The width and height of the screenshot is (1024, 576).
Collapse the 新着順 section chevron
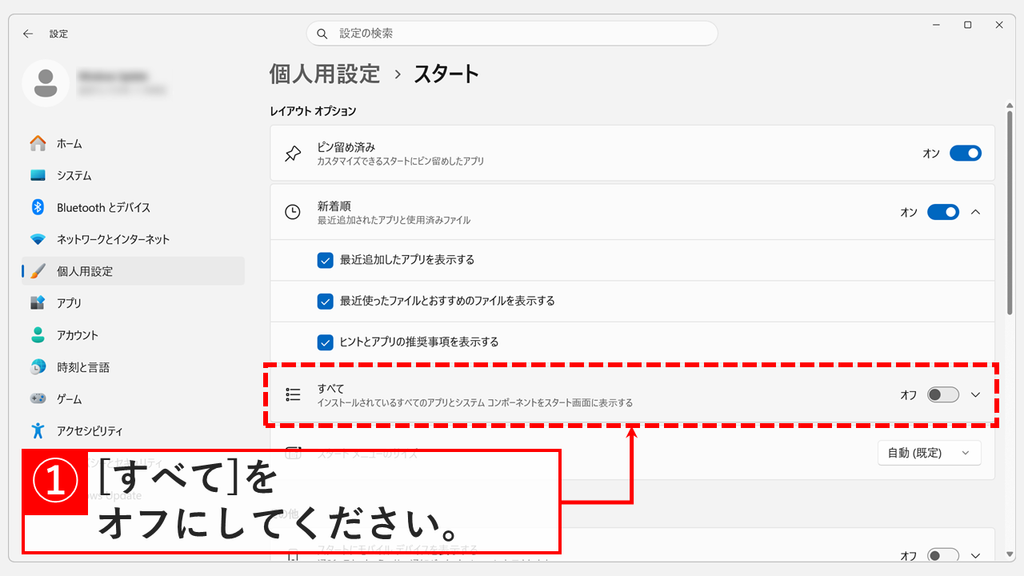coord(976,212)
